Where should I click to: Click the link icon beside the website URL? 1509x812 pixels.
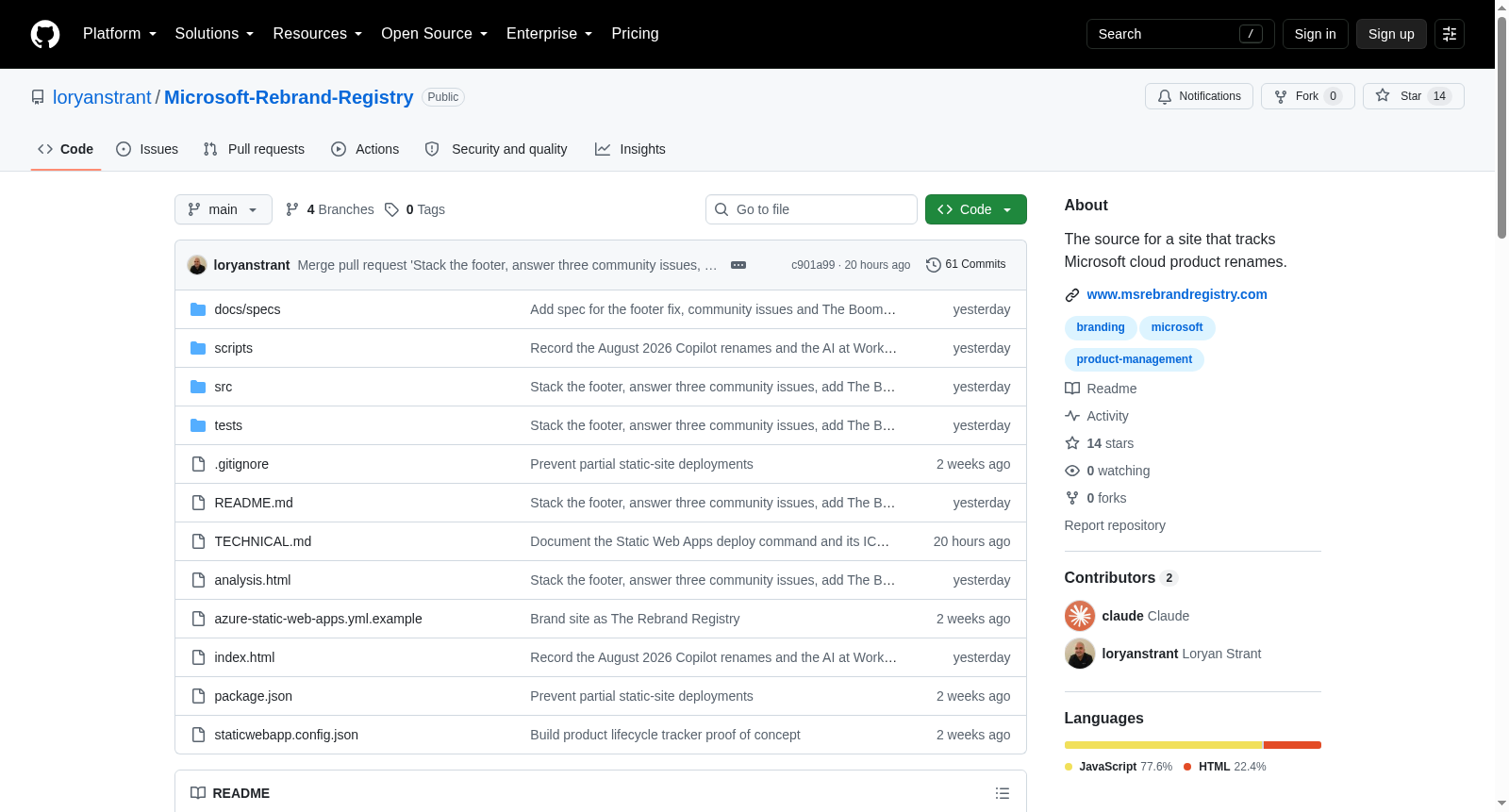1072,295
